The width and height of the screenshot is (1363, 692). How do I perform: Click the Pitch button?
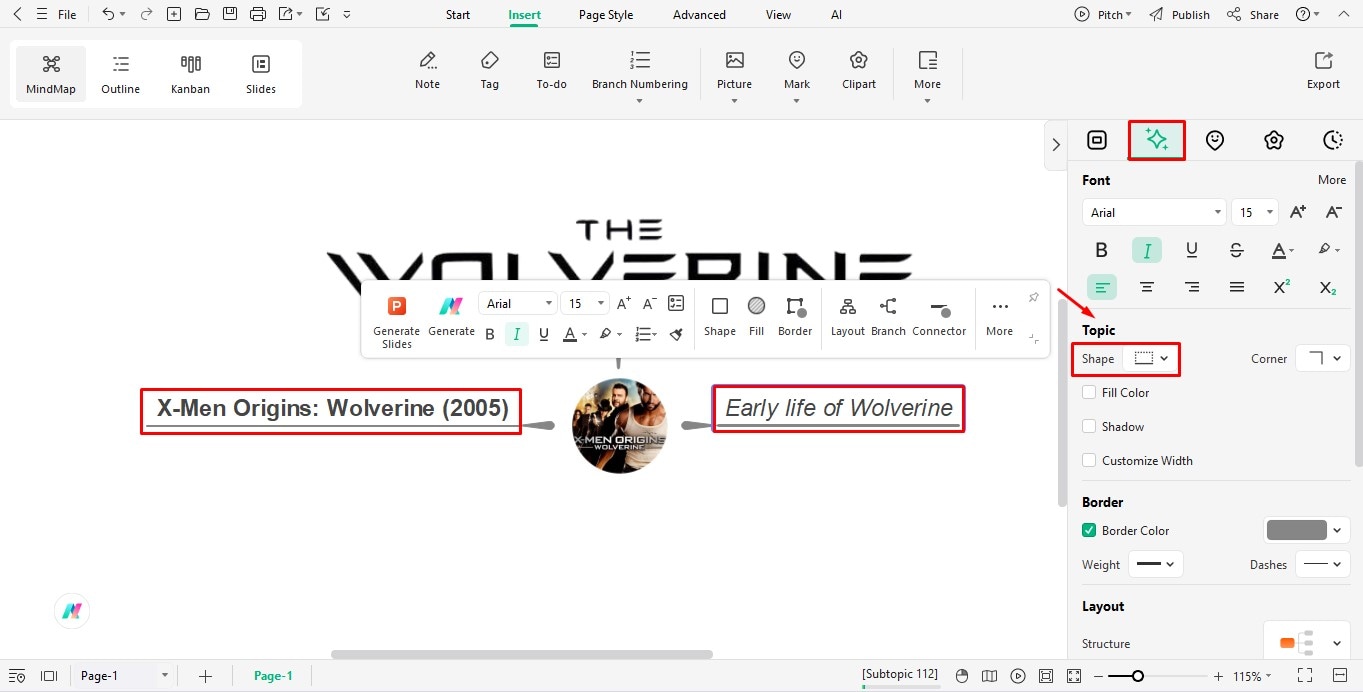tap(1103, 15)
